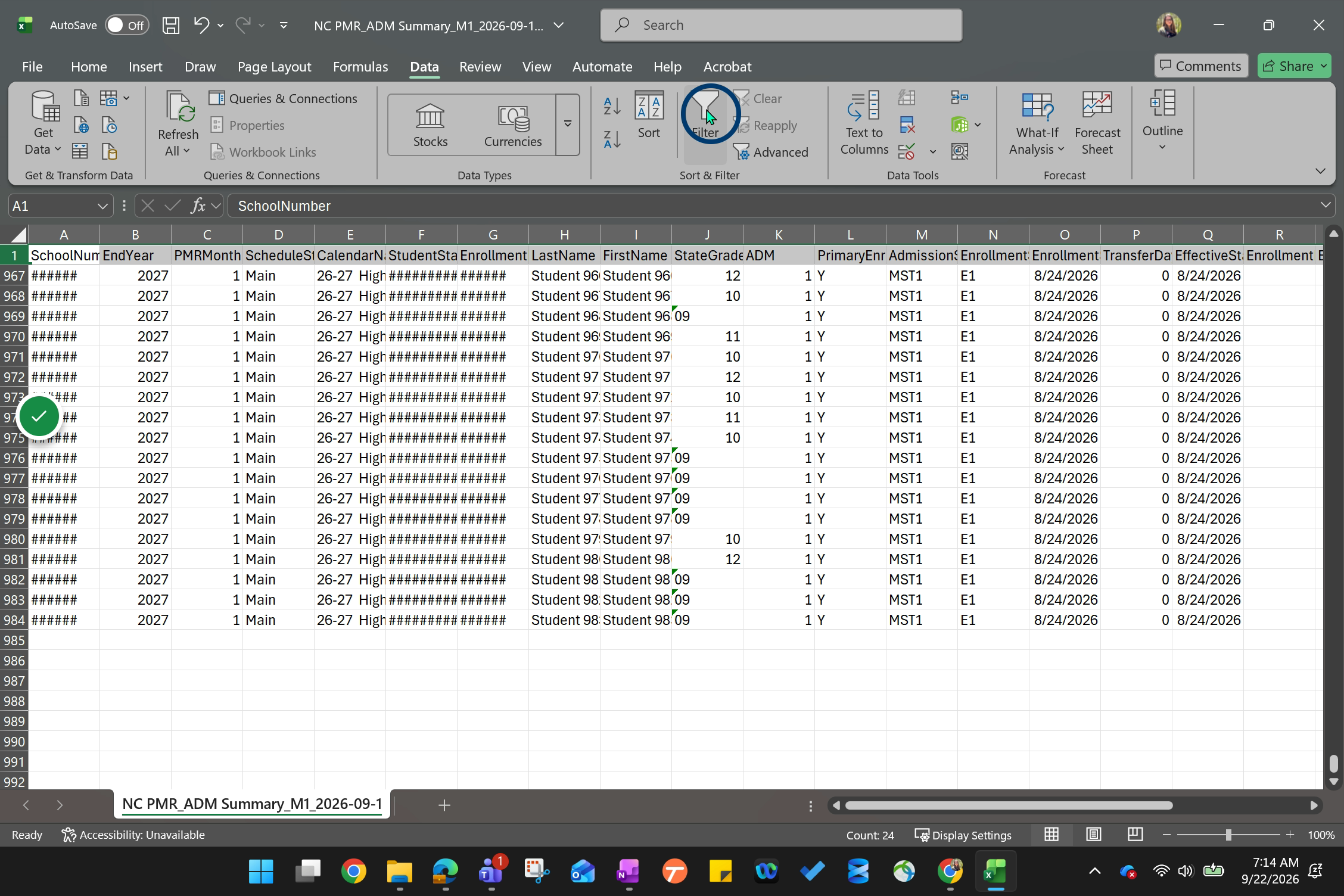Click Display Settings in status bar

pos(963,835)
